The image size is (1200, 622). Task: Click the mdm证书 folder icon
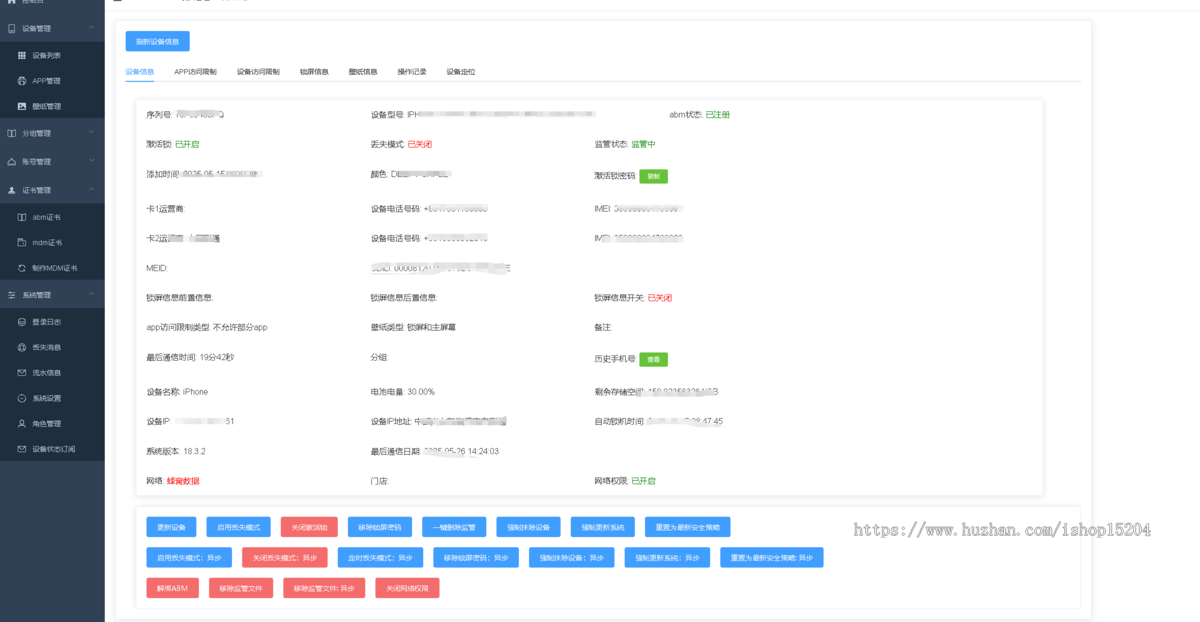click(x=22, y=242)
